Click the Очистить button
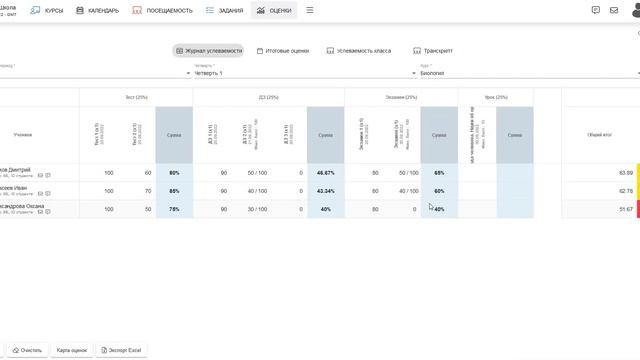Viewport: 640px width, 360px height. click(27, 350)
